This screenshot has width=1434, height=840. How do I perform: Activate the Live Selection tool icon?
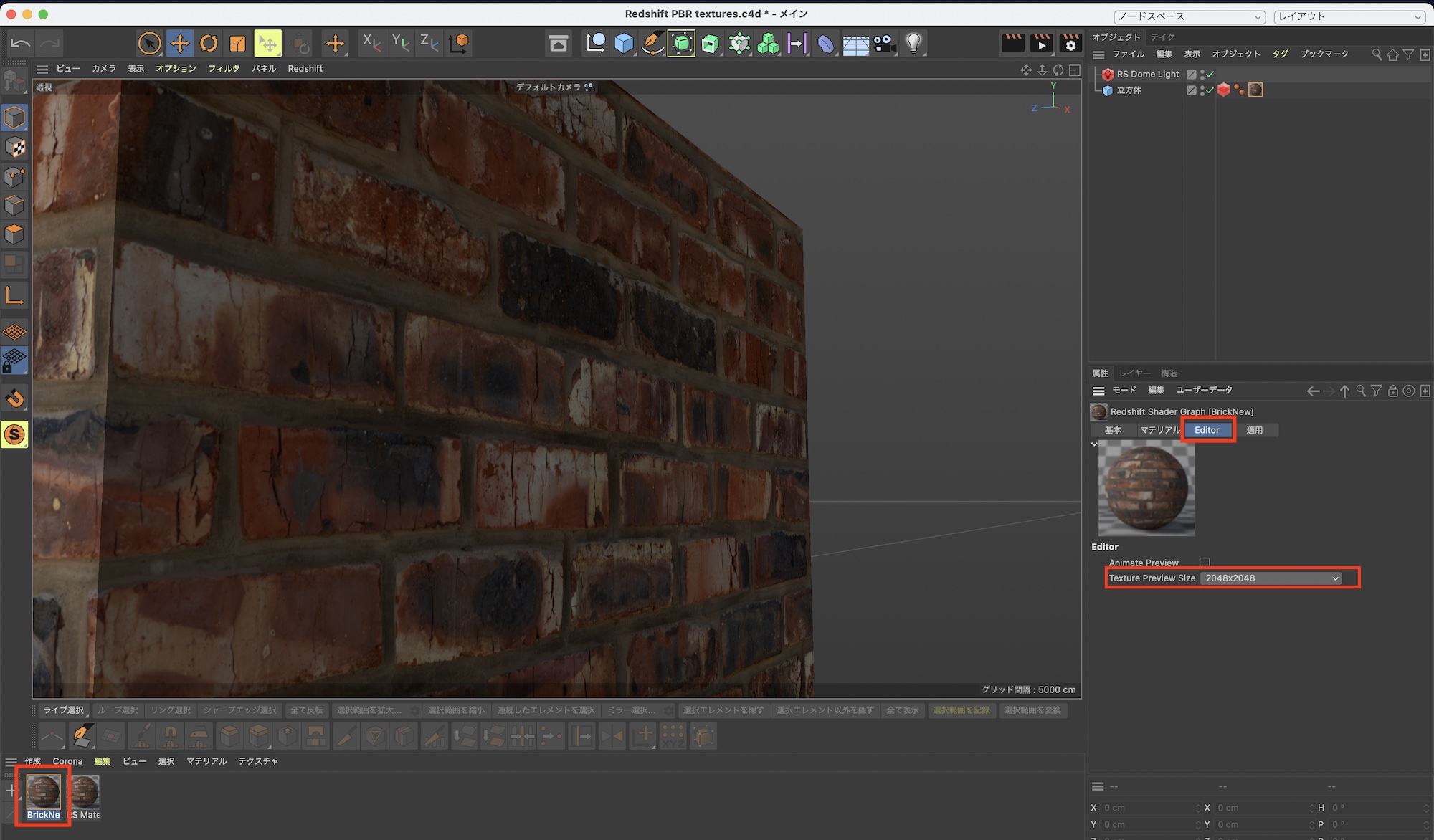pos(149,44)
